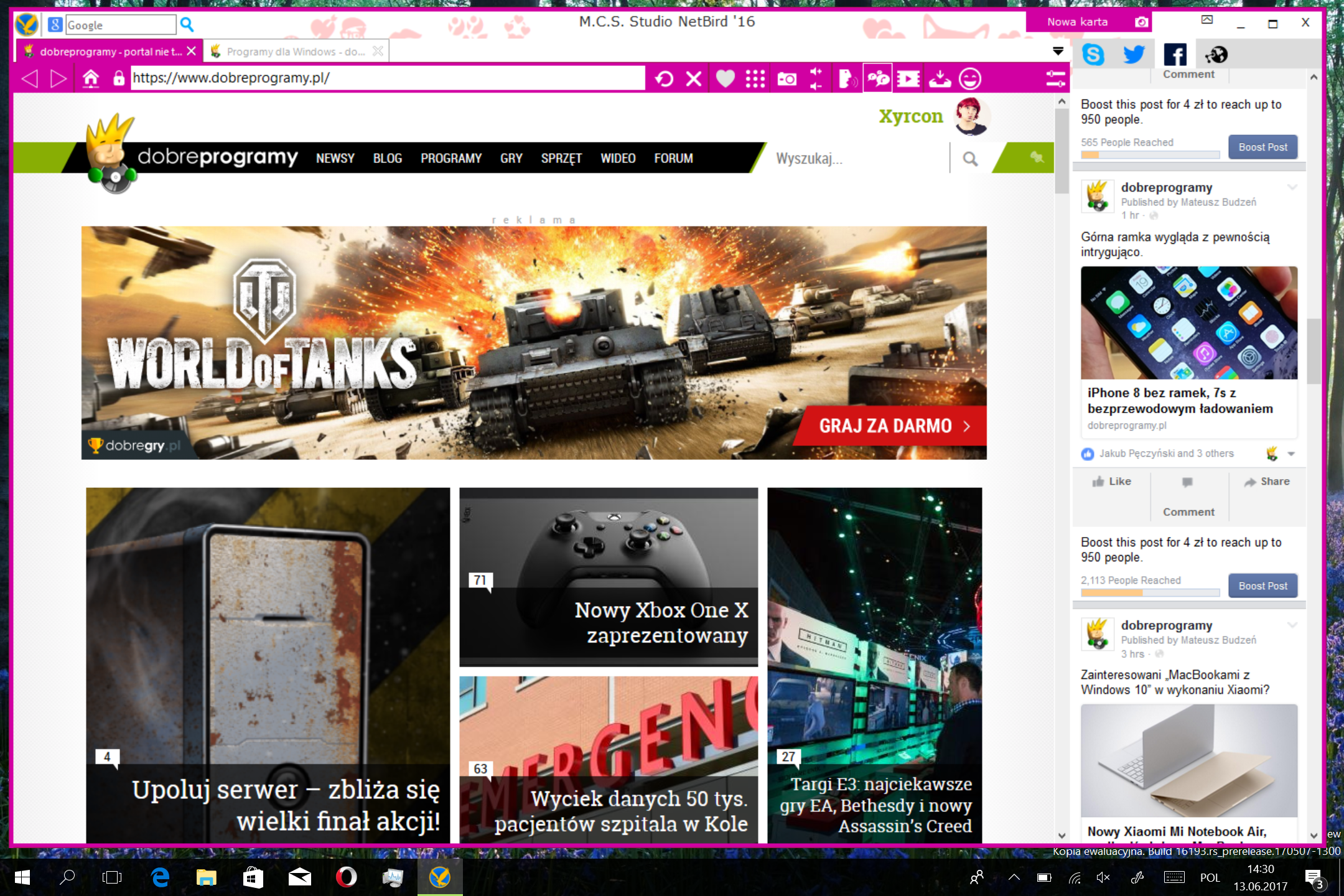1344x896 pixels.
Task: Open the video player toolbar icon
Action: tap(908, 78)
